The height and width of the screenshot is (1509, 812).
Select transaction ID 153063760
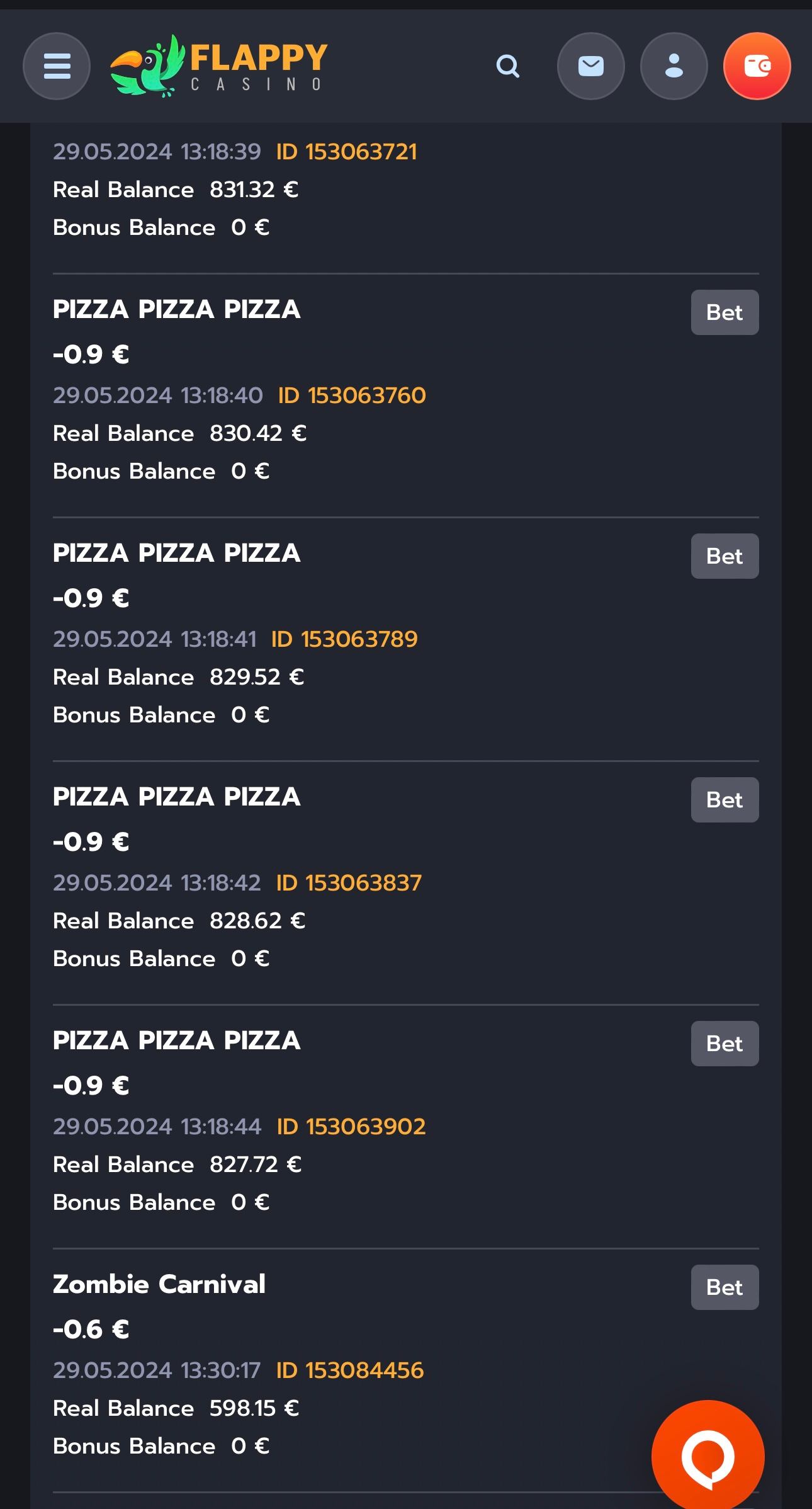click(x=352, y=396)
